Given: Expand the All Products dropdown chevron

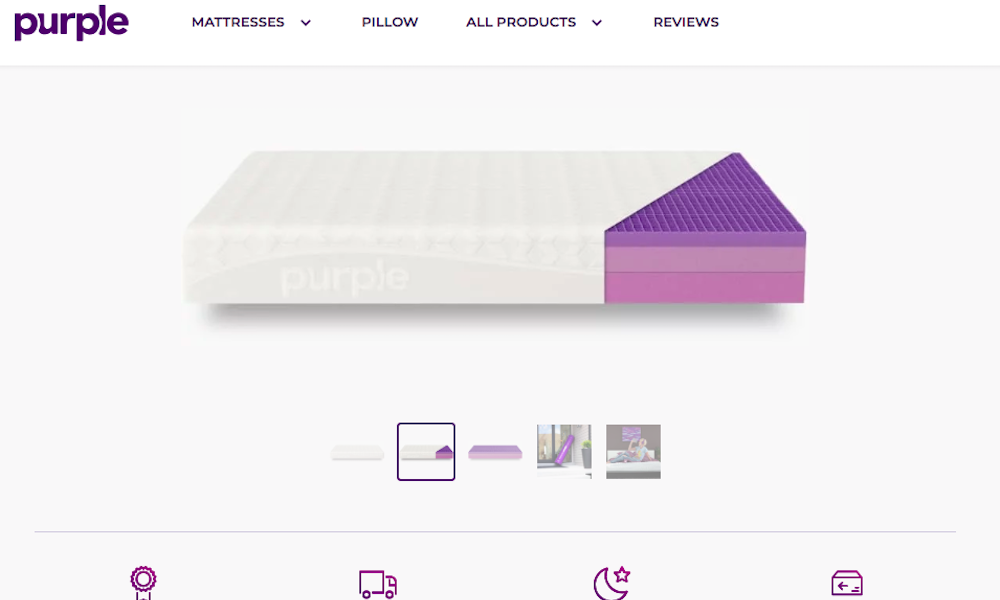Looking at the screenshot, I should point(597,23).
